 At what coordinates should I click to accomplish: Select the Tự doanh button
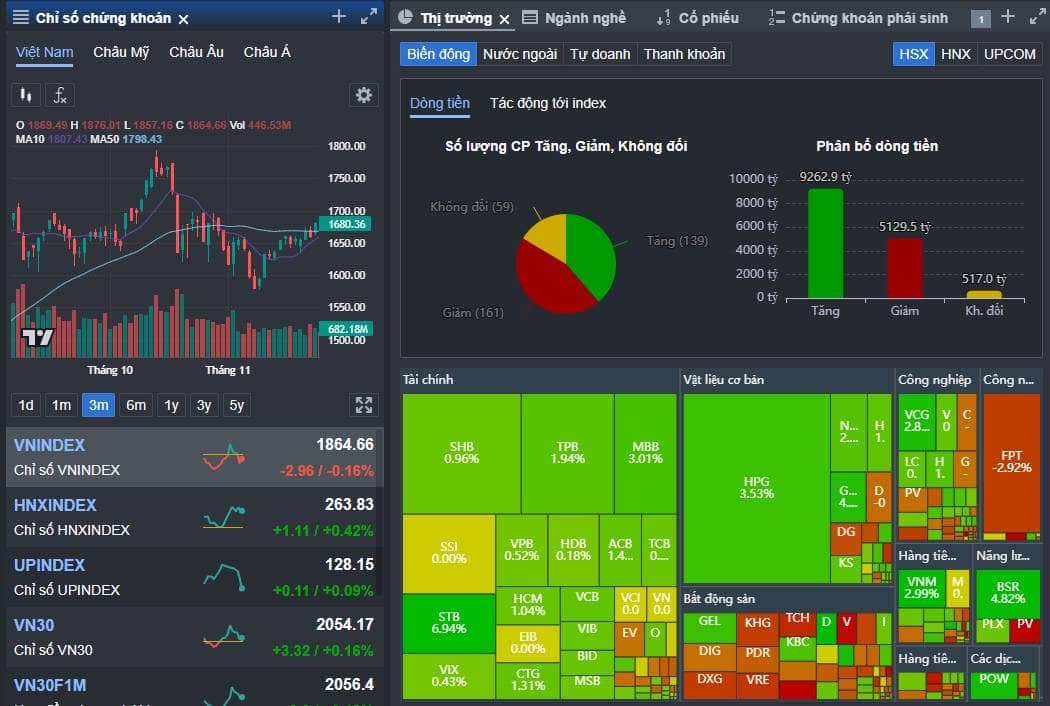(x=600, y=54)
